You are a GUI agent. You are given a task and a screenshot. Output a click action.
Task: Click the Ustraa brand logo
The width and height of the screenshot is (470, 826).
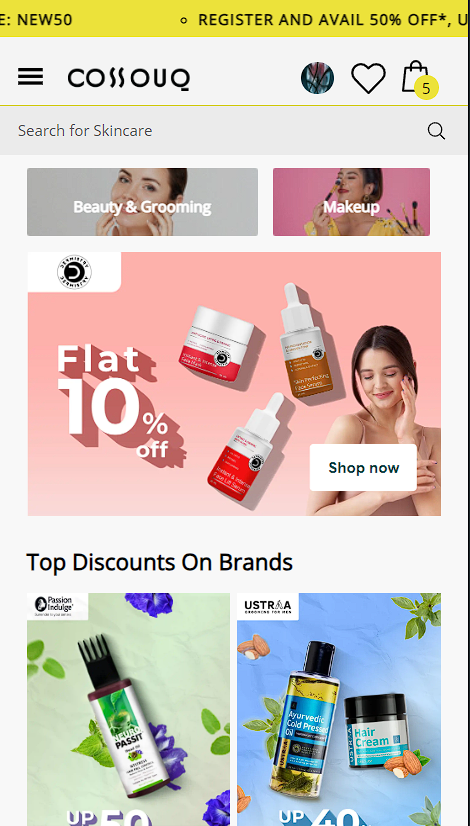click(268, 607)
